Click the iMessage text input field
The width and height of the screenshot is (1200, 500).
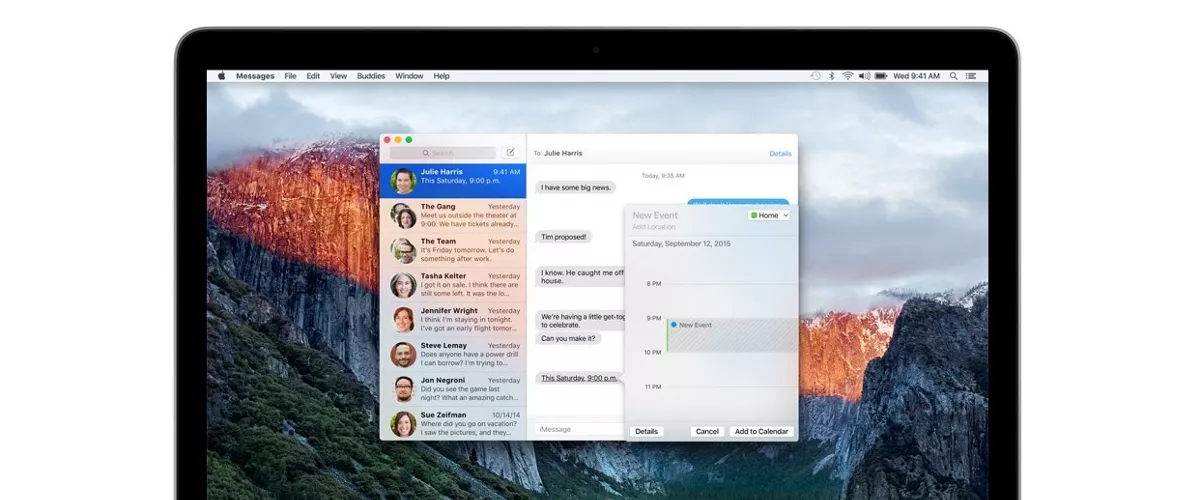[578, 429]
